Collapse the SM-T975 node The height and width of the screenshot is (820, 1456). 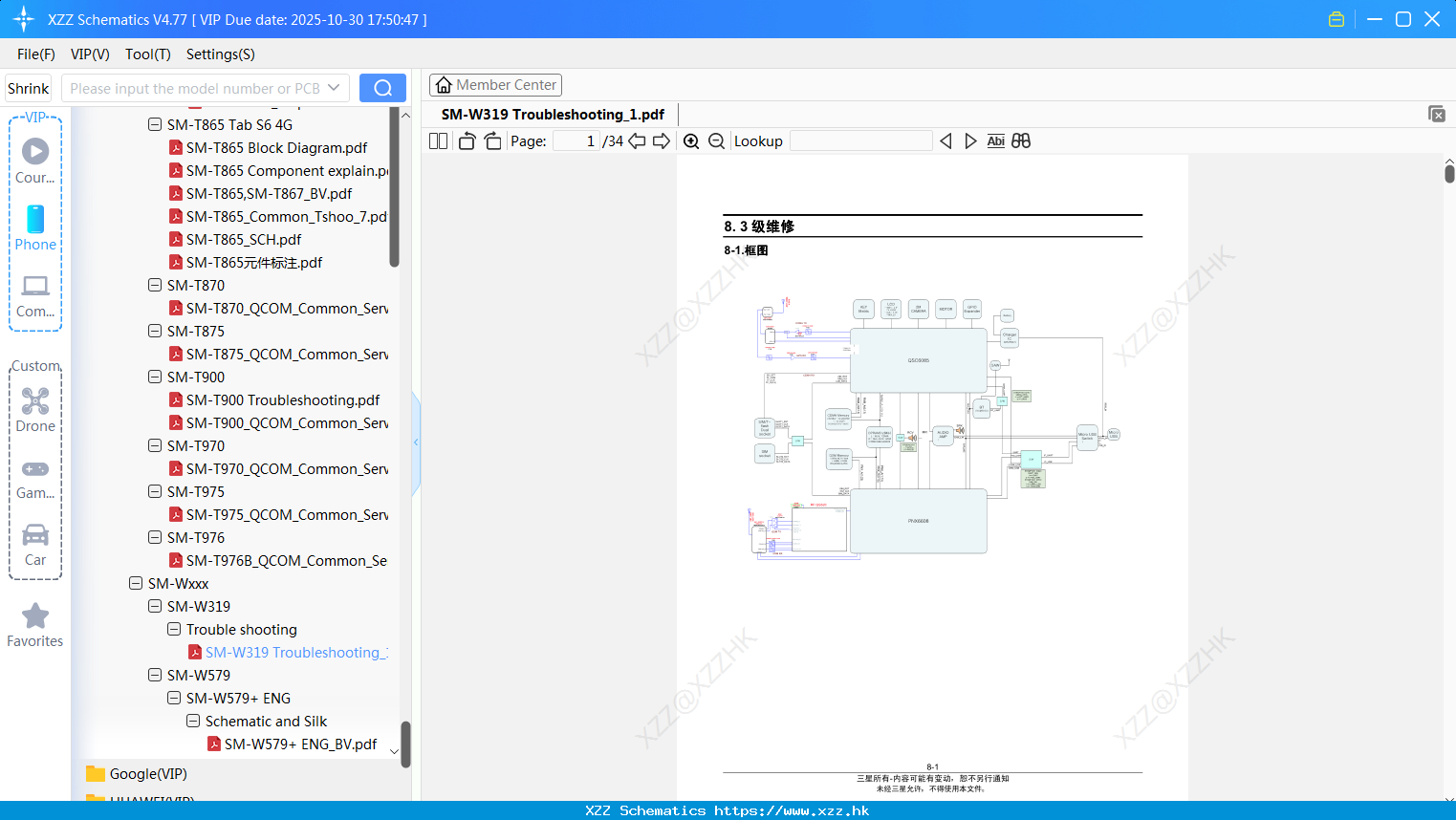coord(155,491)
